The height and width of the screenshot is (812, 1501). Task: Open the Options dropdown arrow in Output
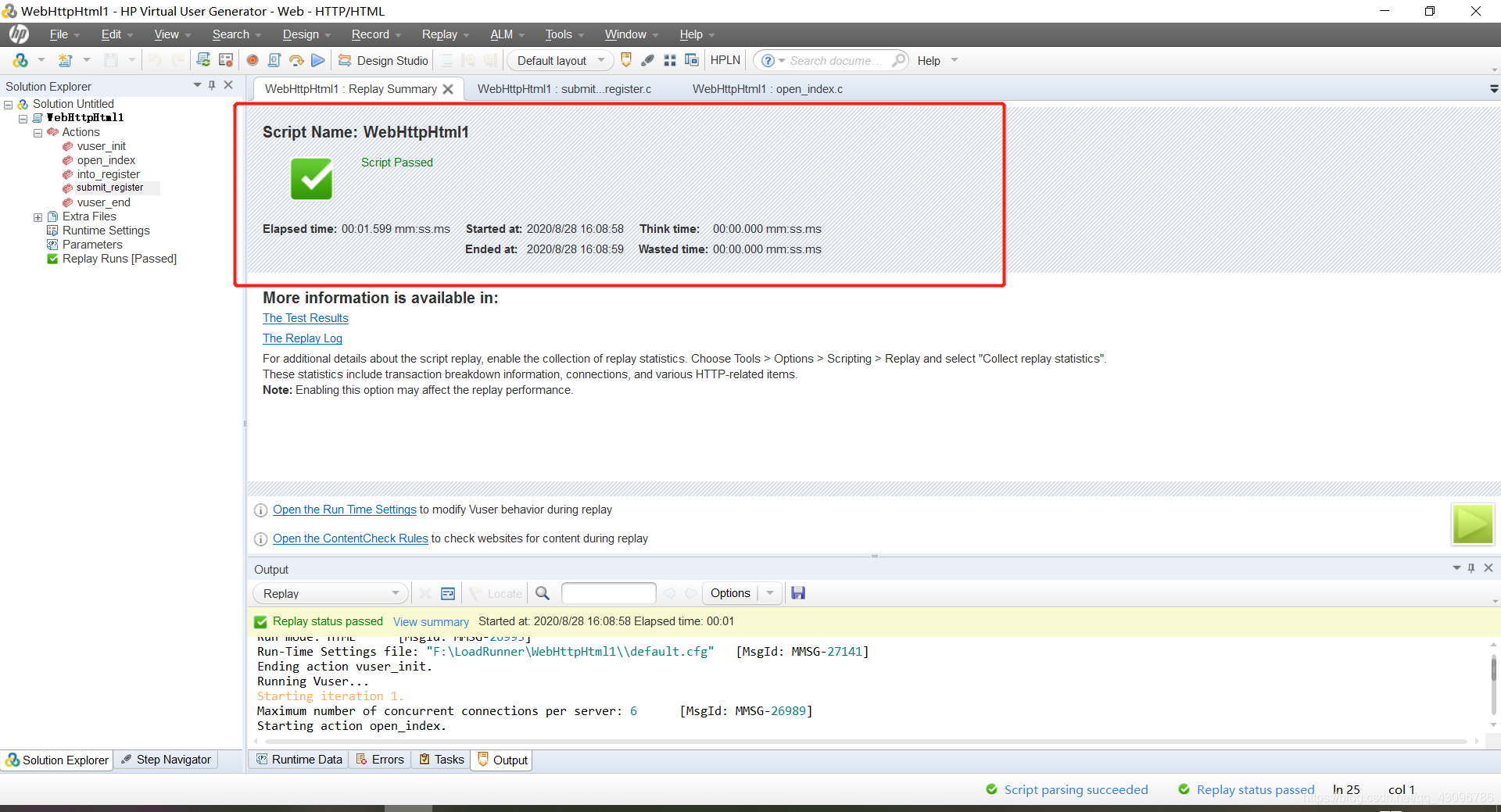[x=770, y=593]
